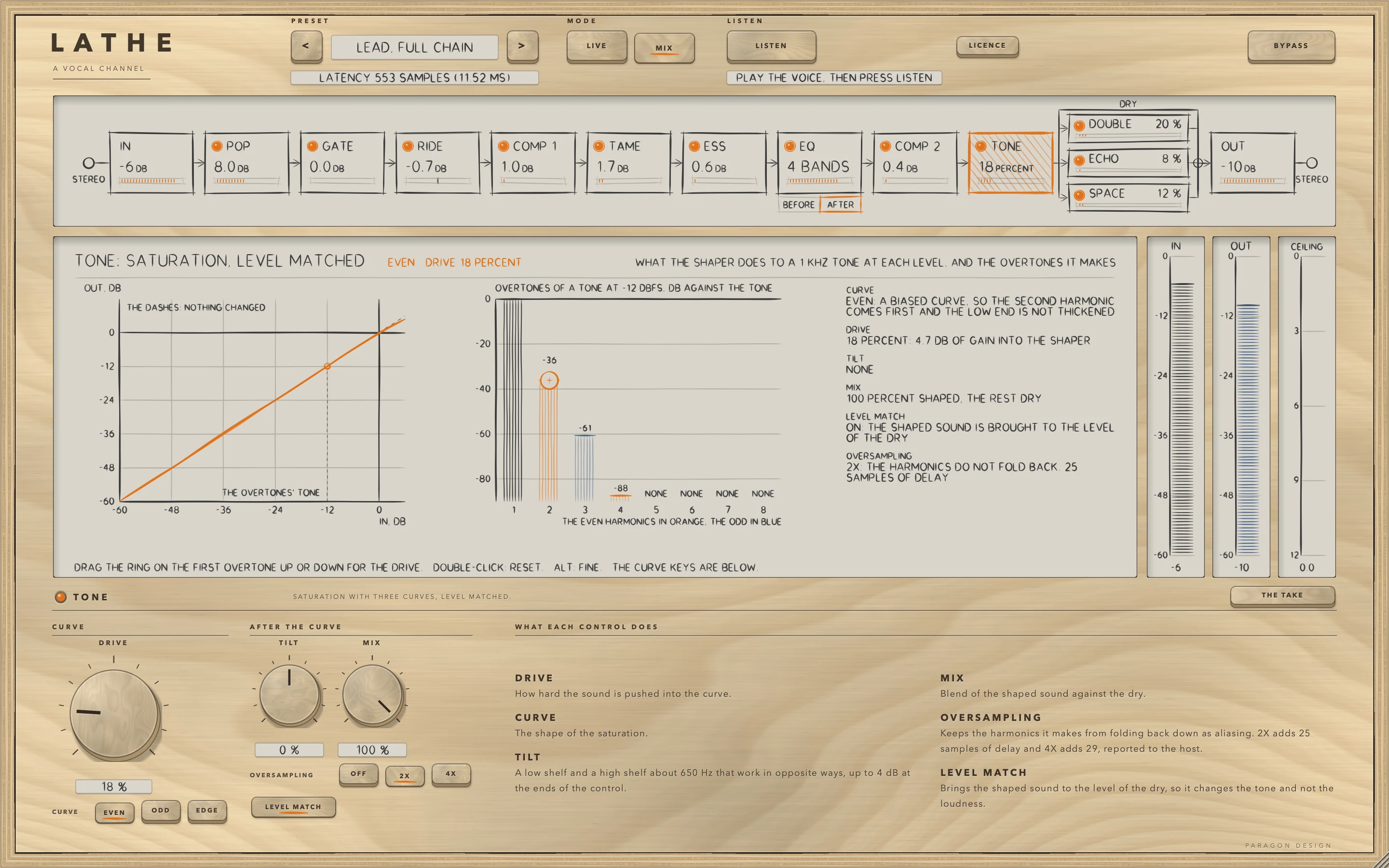This screenshot has height=868, width=1389.
Task: Click the drive ring on second harmonic
Action: tap(549, 380)
